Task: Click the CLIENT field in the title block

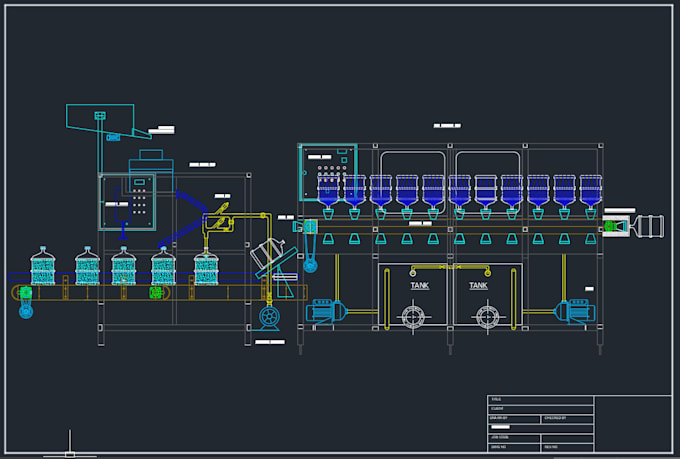Action: [x=540, y=409]
